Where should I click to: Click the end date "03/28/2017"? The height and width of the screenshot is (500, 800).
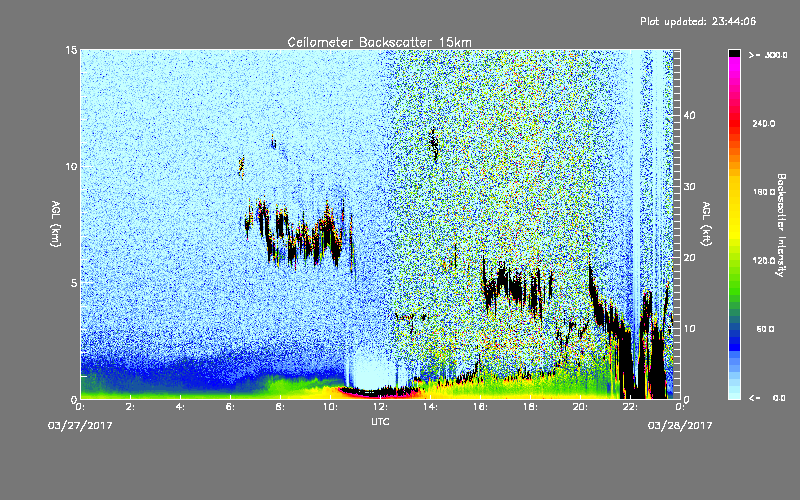680,426
